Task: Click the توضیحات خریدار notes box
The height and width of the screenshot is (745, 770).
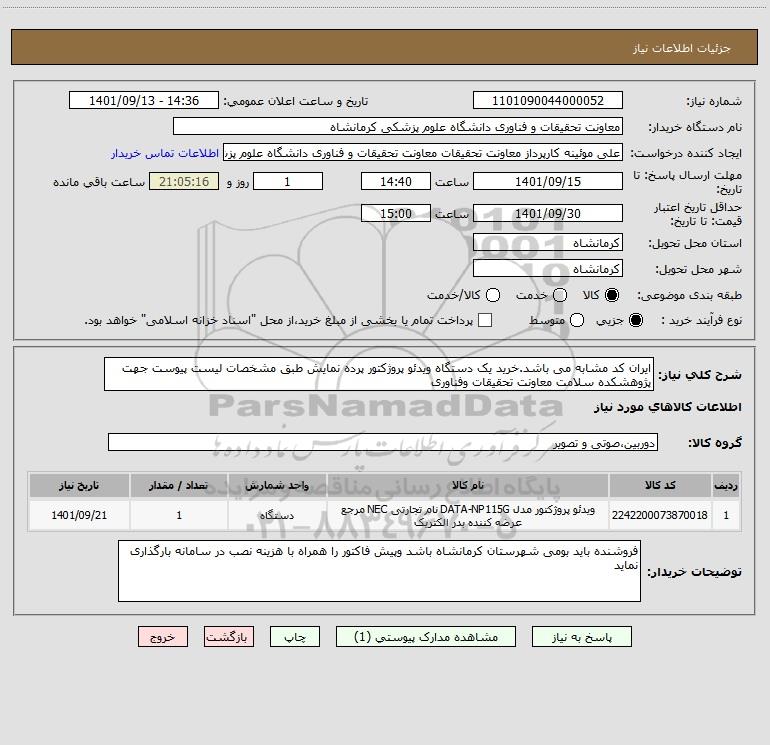Action: coord(379,571)
